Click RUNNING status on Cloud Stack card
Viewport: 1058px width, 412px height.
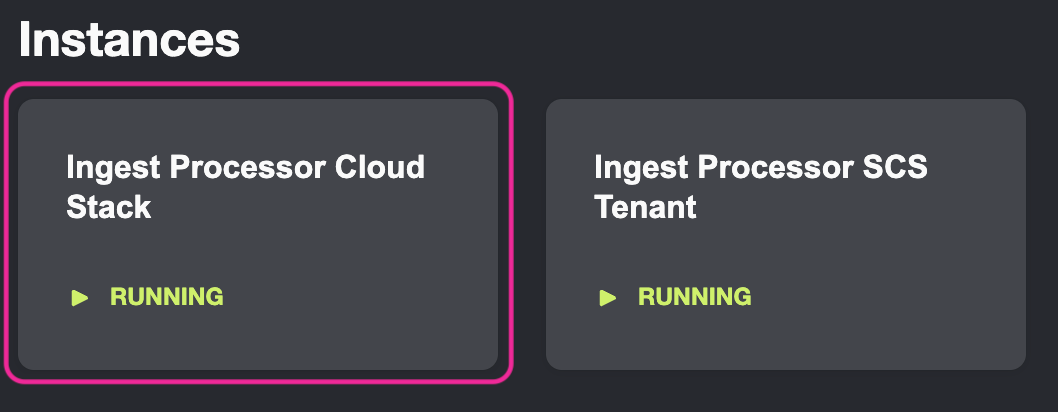[166, 297]
